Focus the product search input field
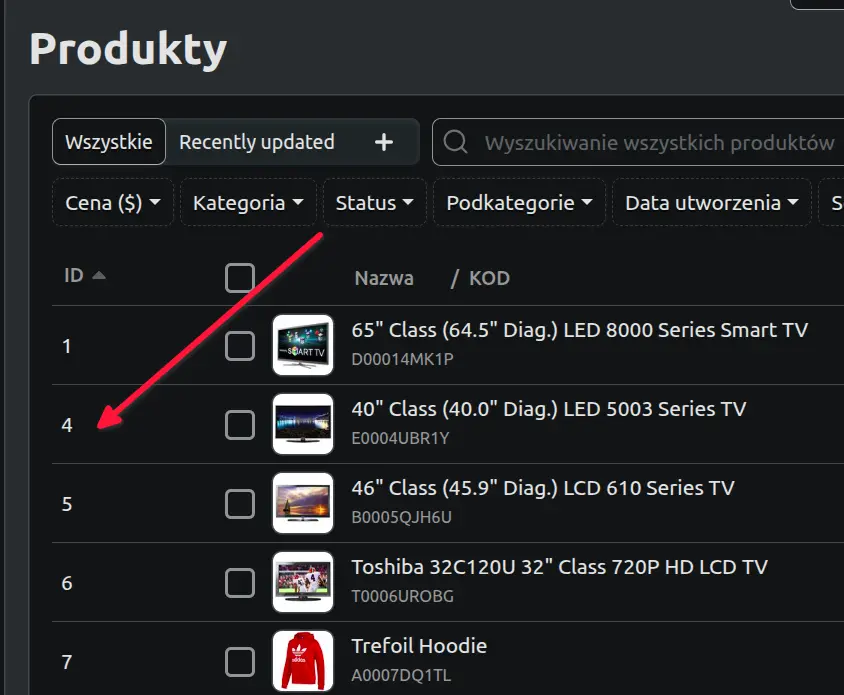The image size is (844, 695). click(x=638, y=142)
